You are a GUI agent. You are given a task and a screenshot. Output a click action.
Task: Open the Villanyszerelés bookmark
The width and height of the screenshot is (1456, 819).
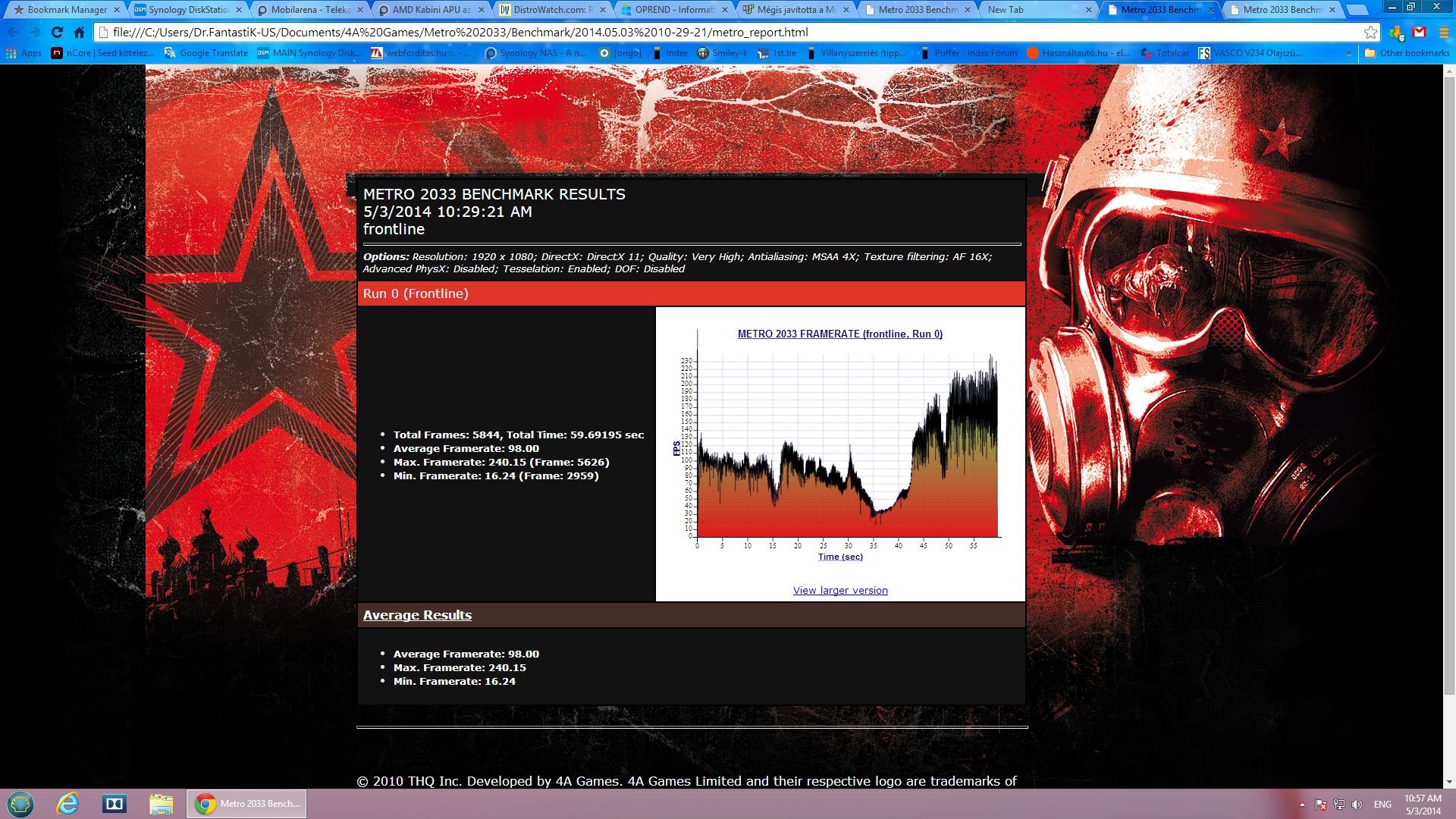855,53
